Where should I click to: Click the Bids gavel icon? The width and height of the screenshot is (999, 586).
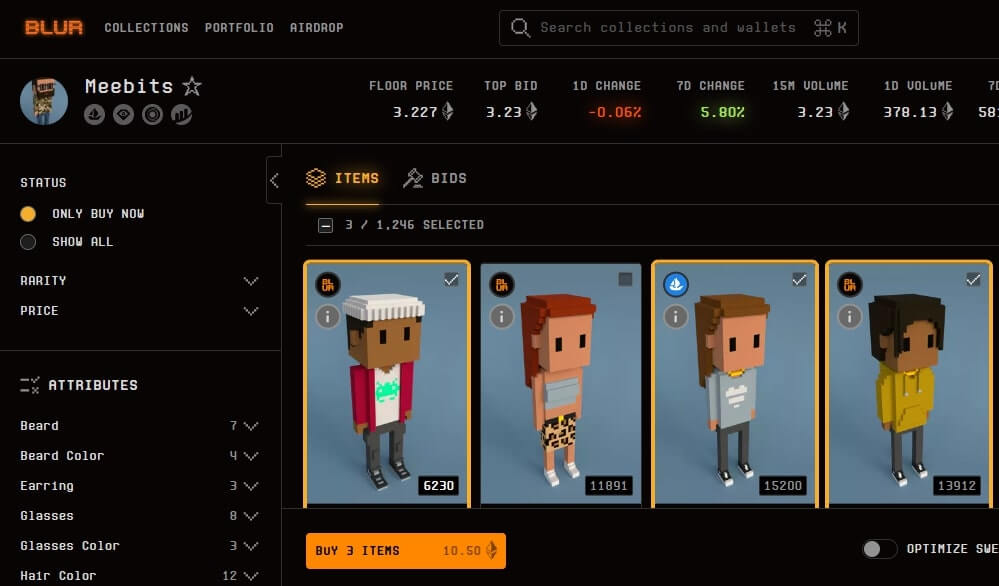click(x=413, y=178)
